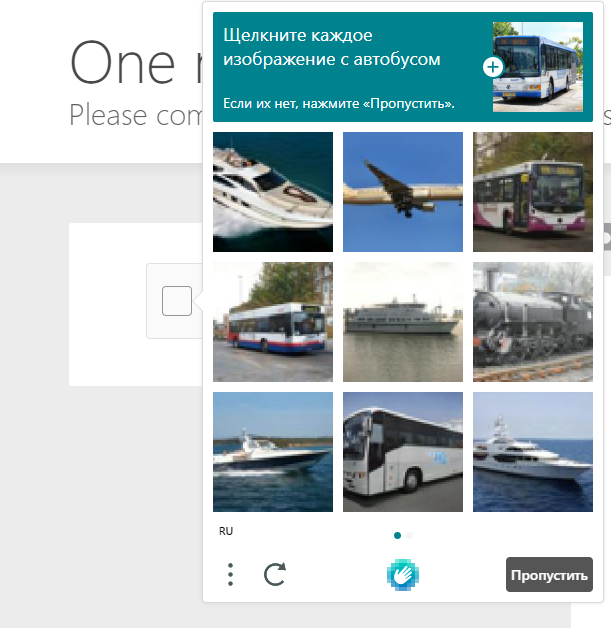Select the purple and white bus image

point(533,192)
